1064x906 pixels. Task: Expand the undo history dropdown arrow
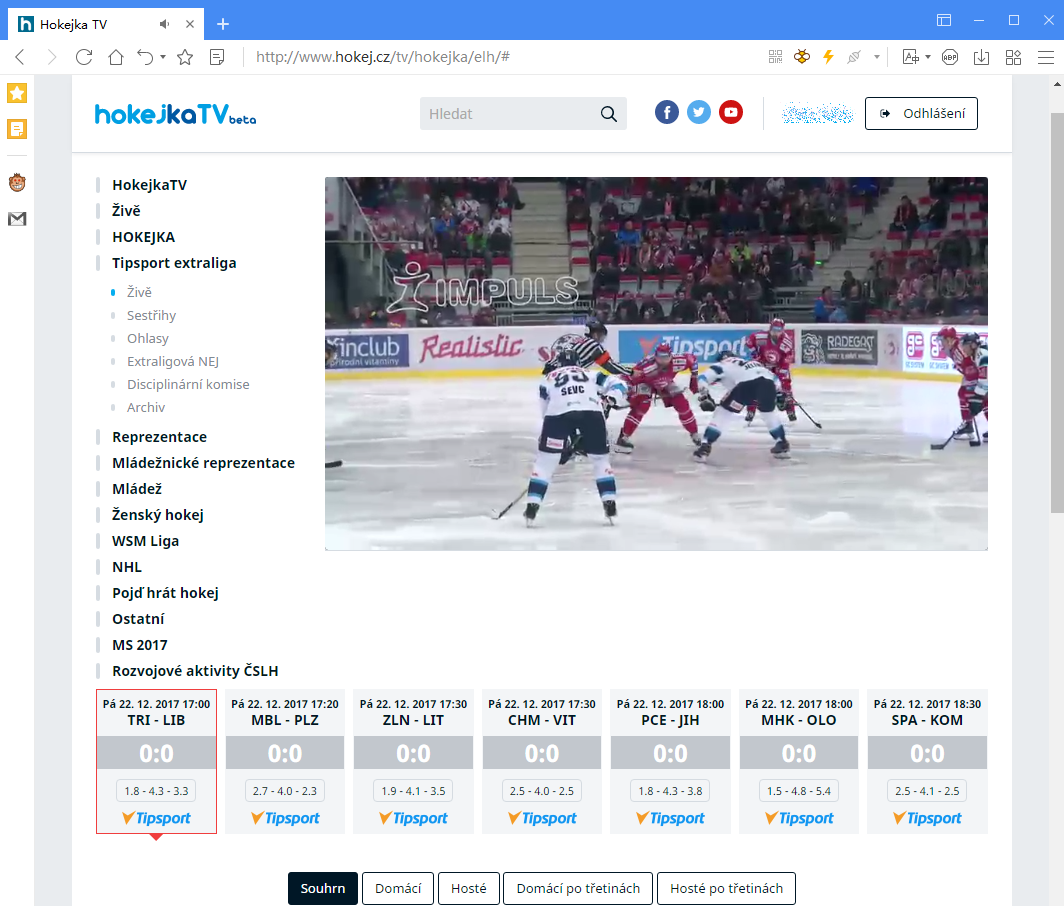point(162,57)
